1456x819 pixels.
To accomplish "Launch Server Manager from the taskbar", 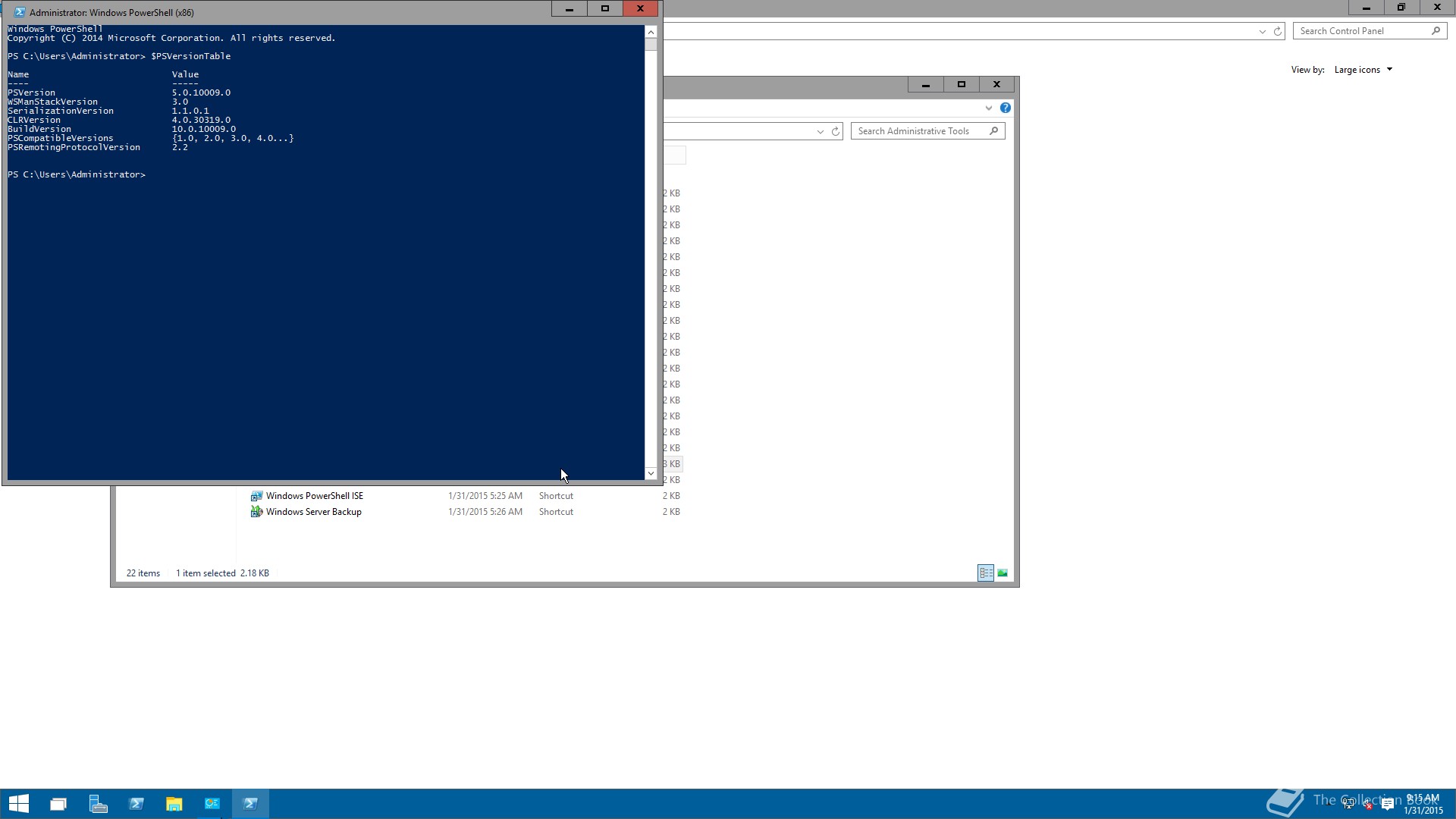I will [98, 804].
